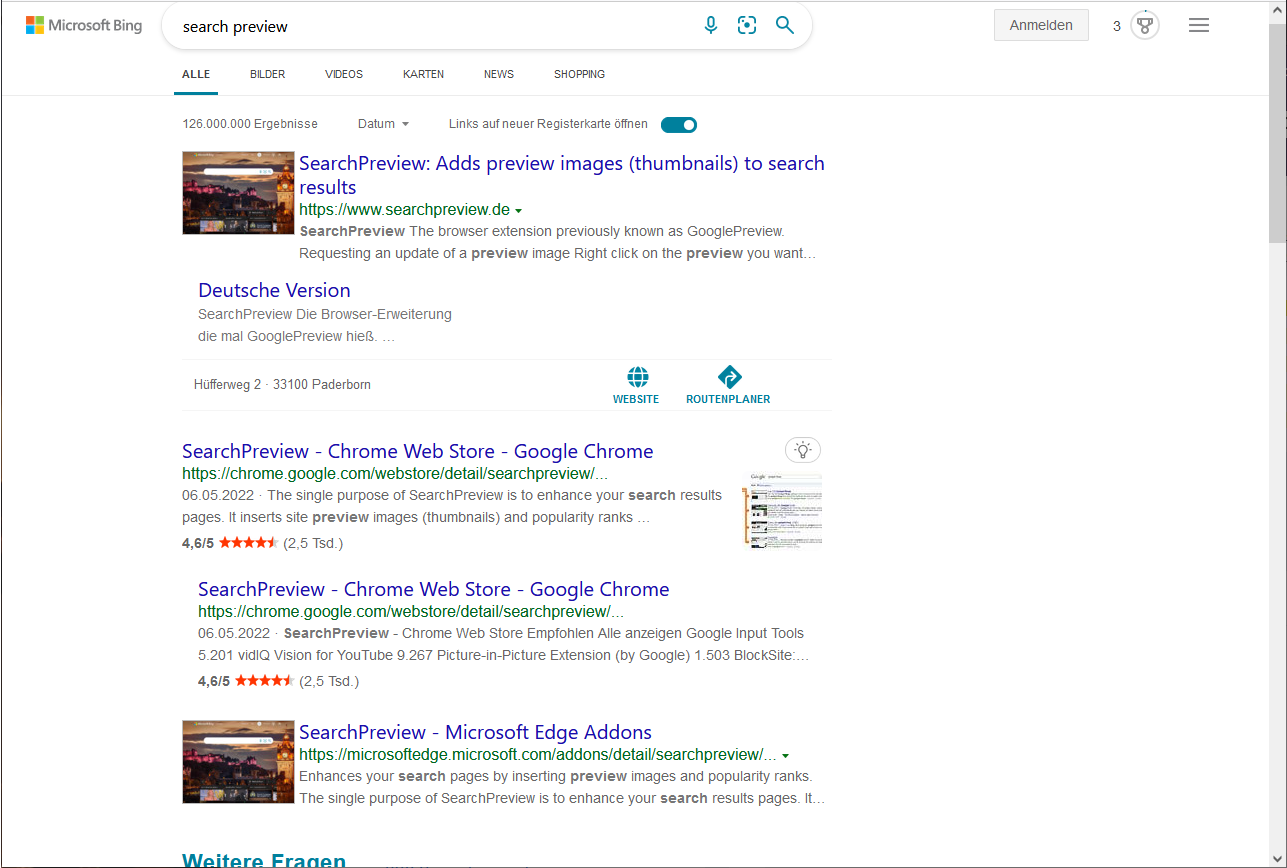Click the https://www.searchpreview.de URL
The image size is (1287, 868).
point(404,210)
